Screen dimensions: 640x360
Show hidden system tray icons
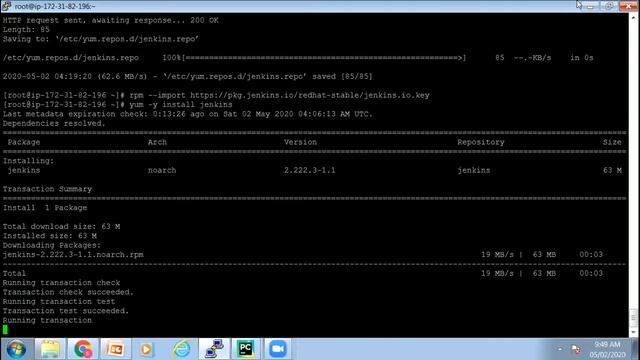tap(560, 349)
